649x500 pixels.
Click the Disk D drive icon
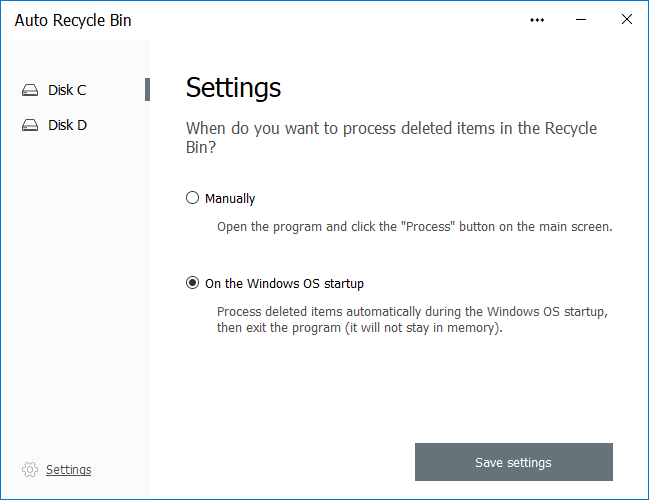click(x=30, y=125)
